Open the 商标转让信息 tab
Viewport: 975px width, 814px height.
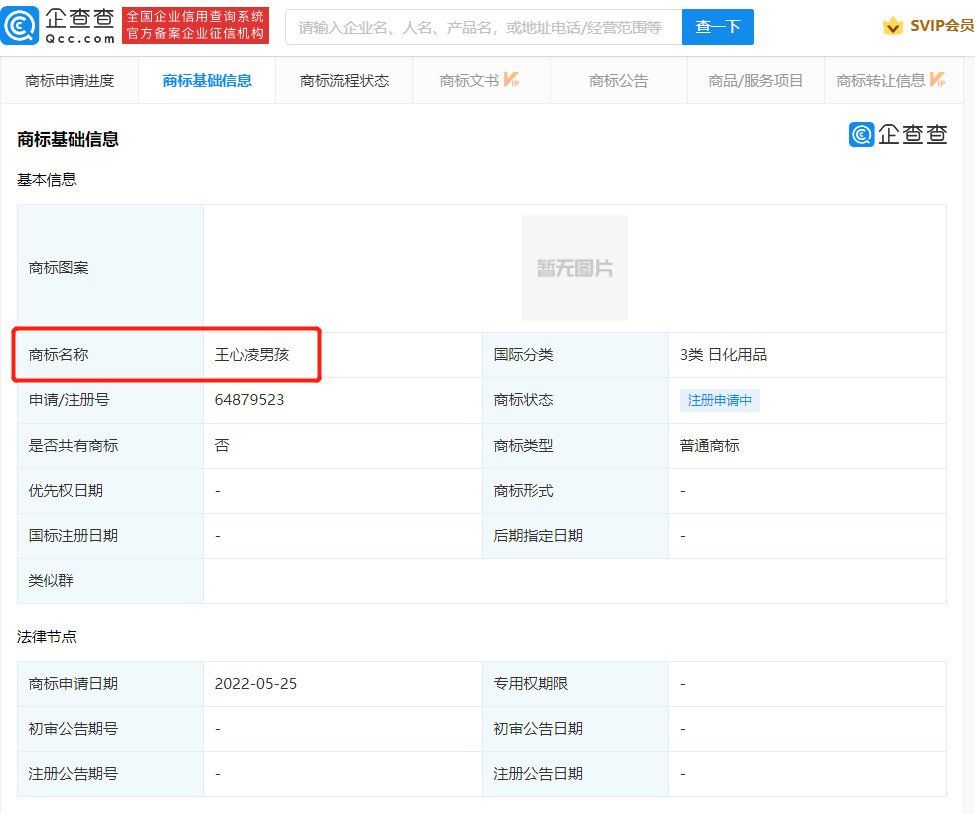click(893, 80)
